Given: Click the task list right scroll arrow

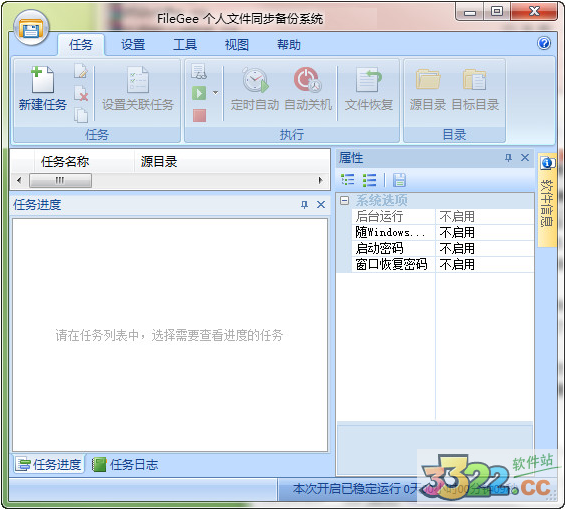Looking at the screenshot, I should pos(320,180).
